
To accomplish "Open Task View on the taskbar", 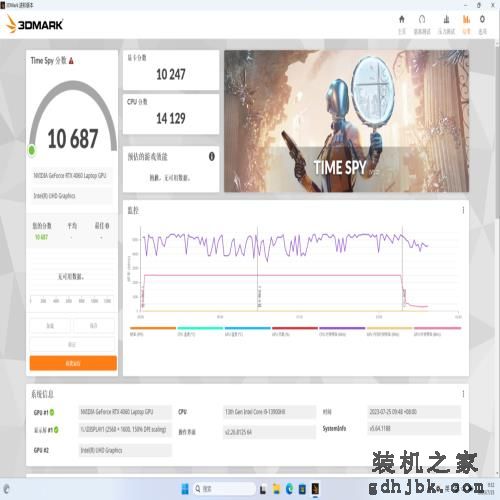I will tap(263, 489).
